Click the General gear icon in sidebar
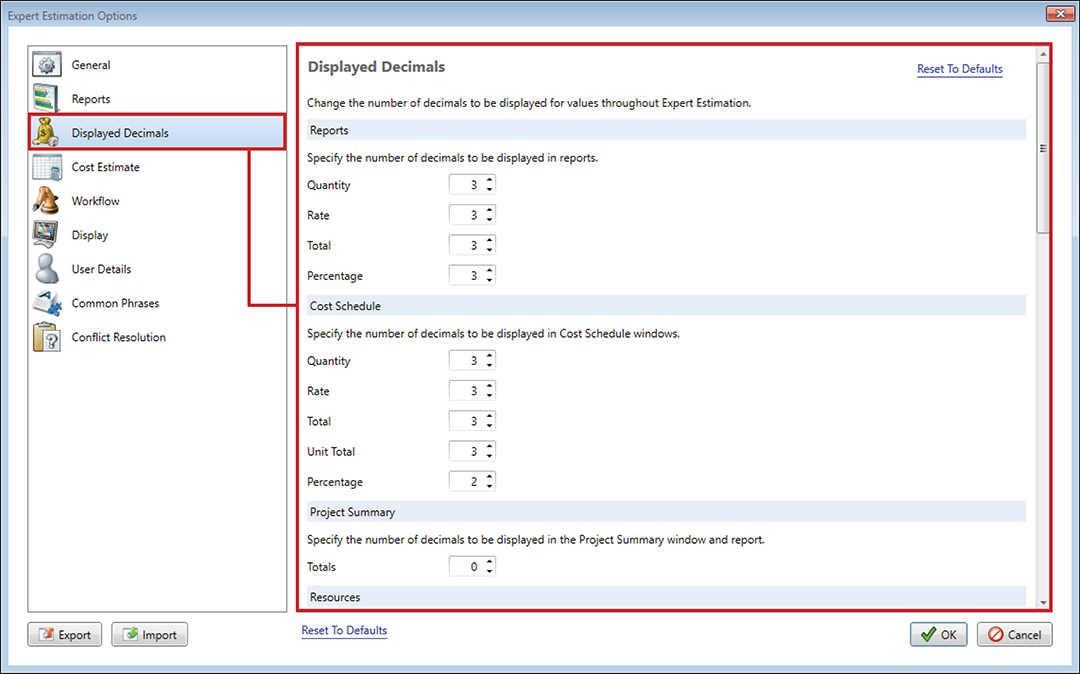1080x674 pixels. [x=46, y=66]
